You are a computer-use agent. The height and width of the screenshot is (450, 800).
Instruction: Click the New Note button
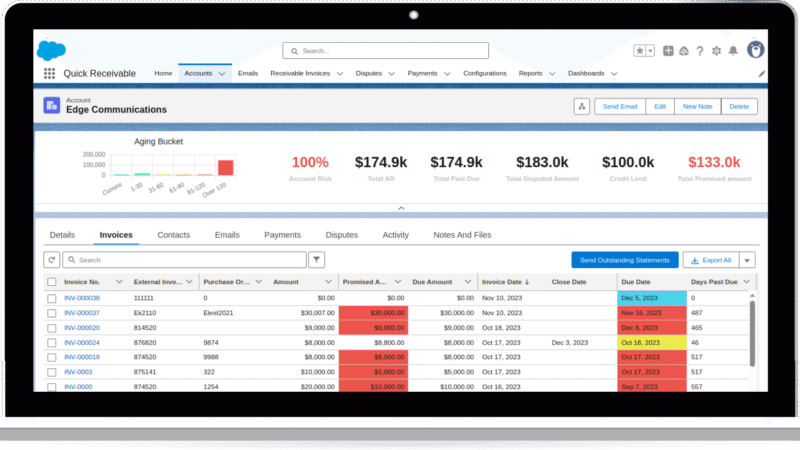tap(697, 107)
